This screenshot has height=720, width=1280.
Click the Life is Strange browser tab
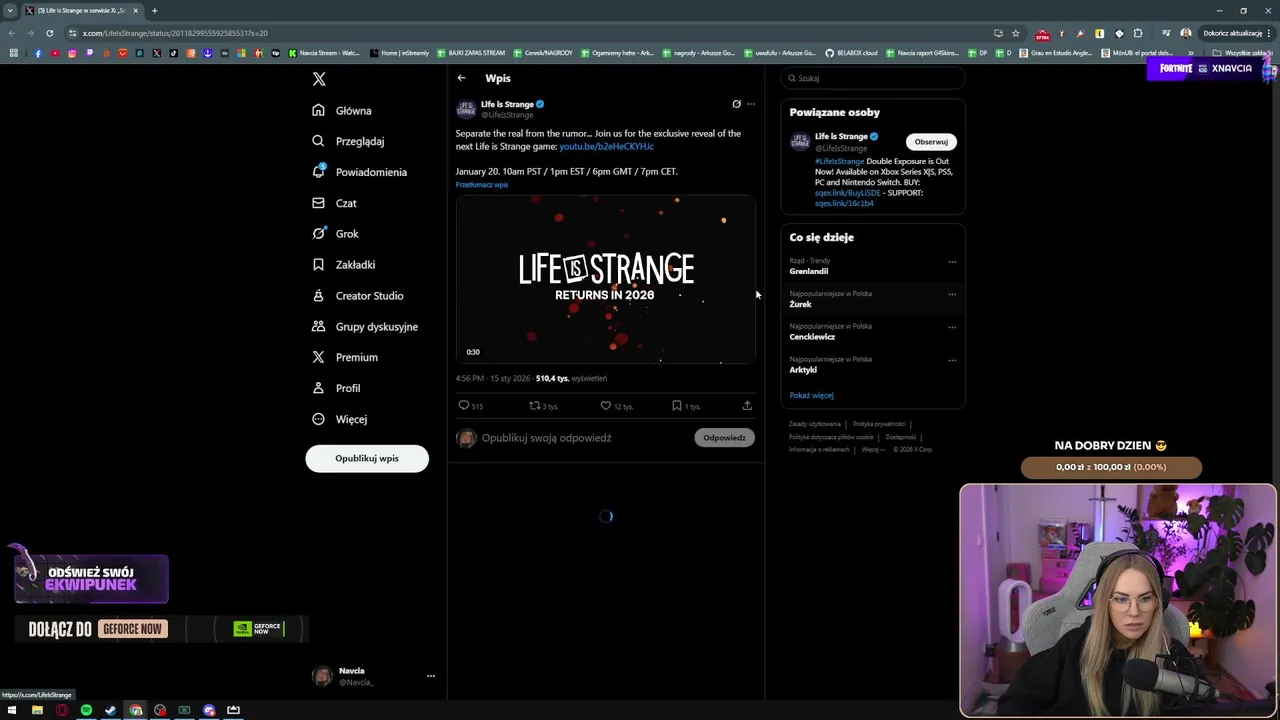tap(82, 11)
